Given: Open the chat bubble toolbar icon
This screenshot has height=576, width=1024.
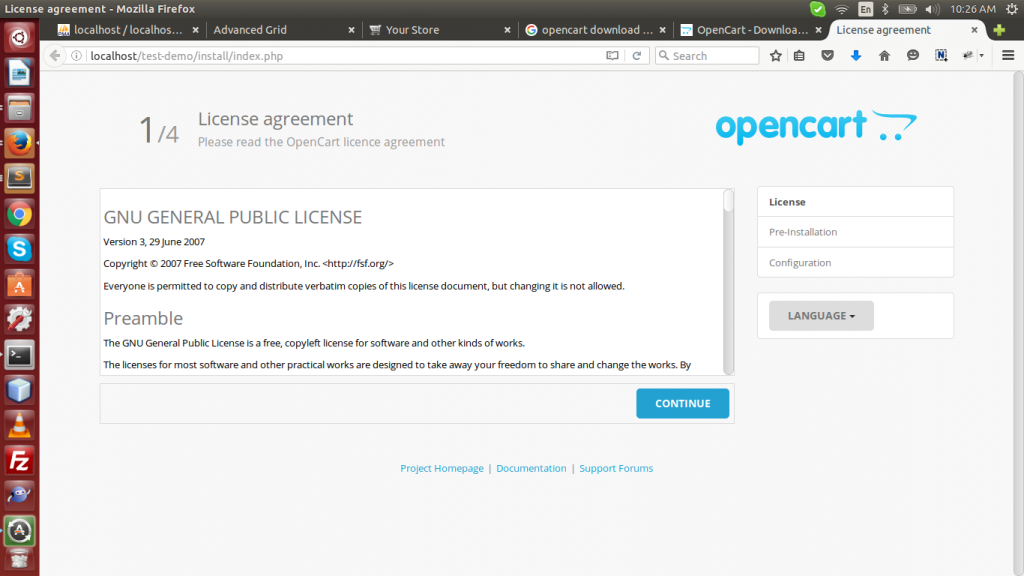Looking at the screenshot, I should [x=912, y=56].
